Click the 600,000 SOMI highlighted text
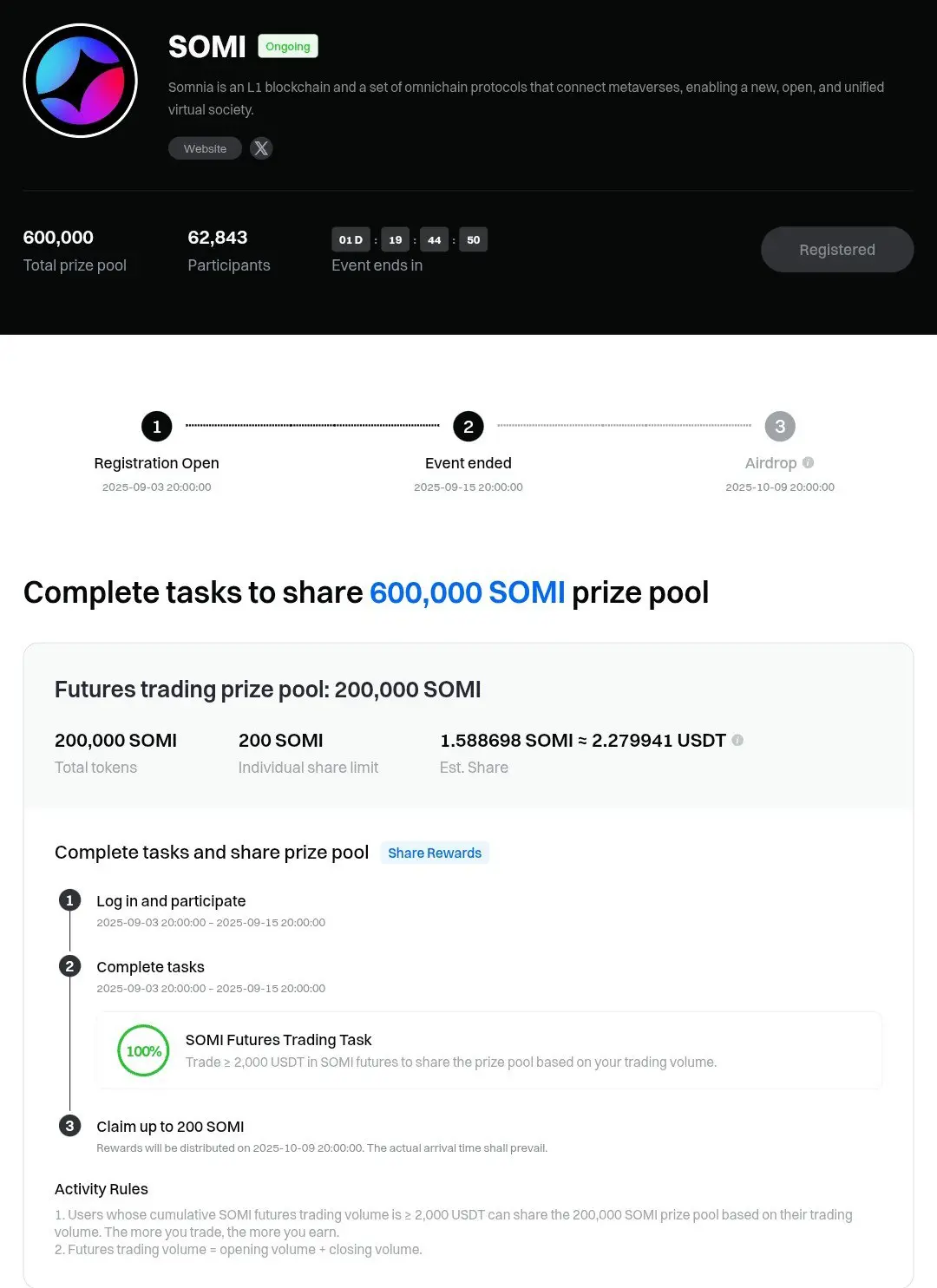This screenshot has height=1288, width=937. (x=467, y=592)
